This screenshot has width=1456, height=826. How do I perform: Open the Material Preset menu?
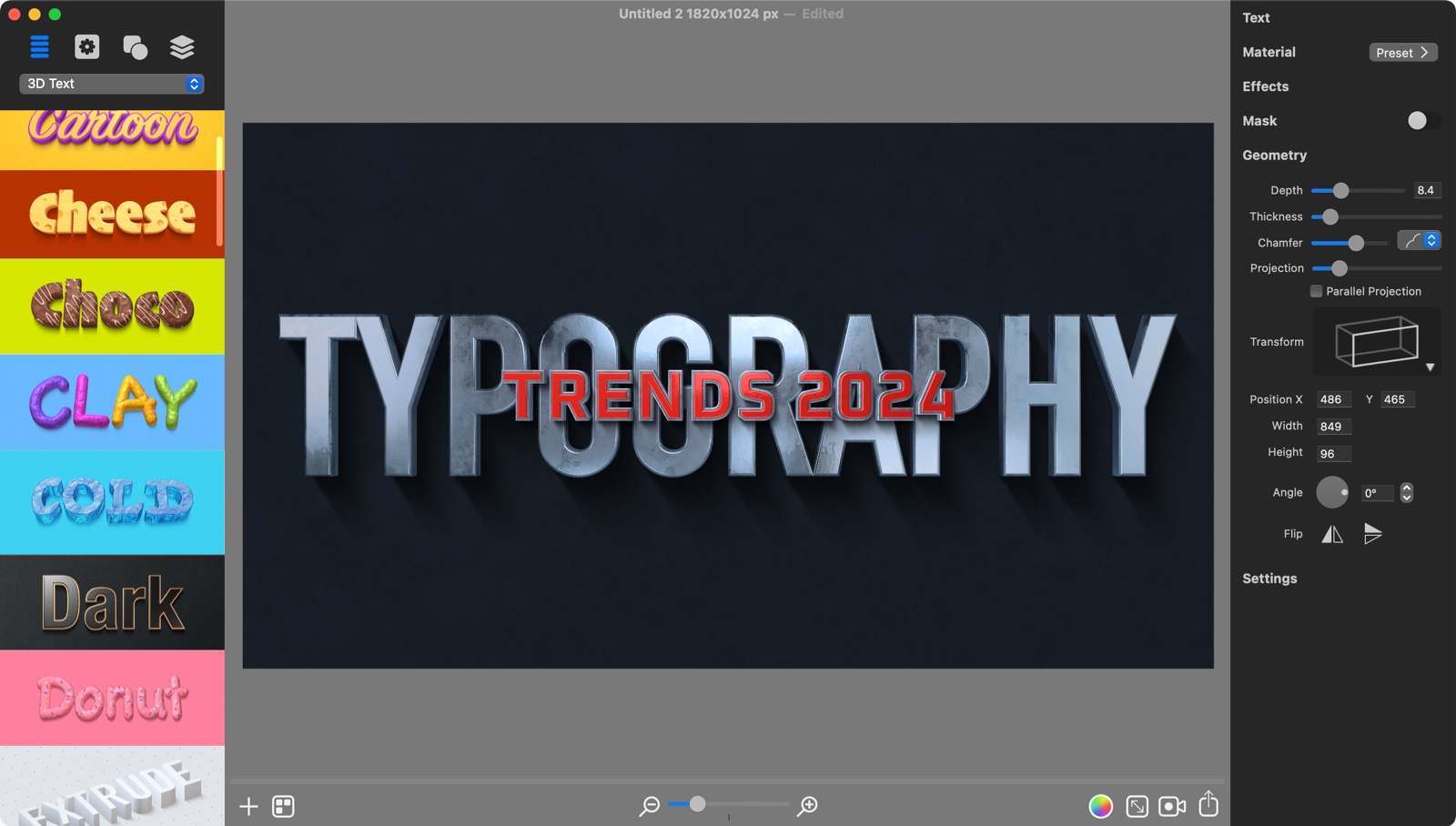[1403, 53]
